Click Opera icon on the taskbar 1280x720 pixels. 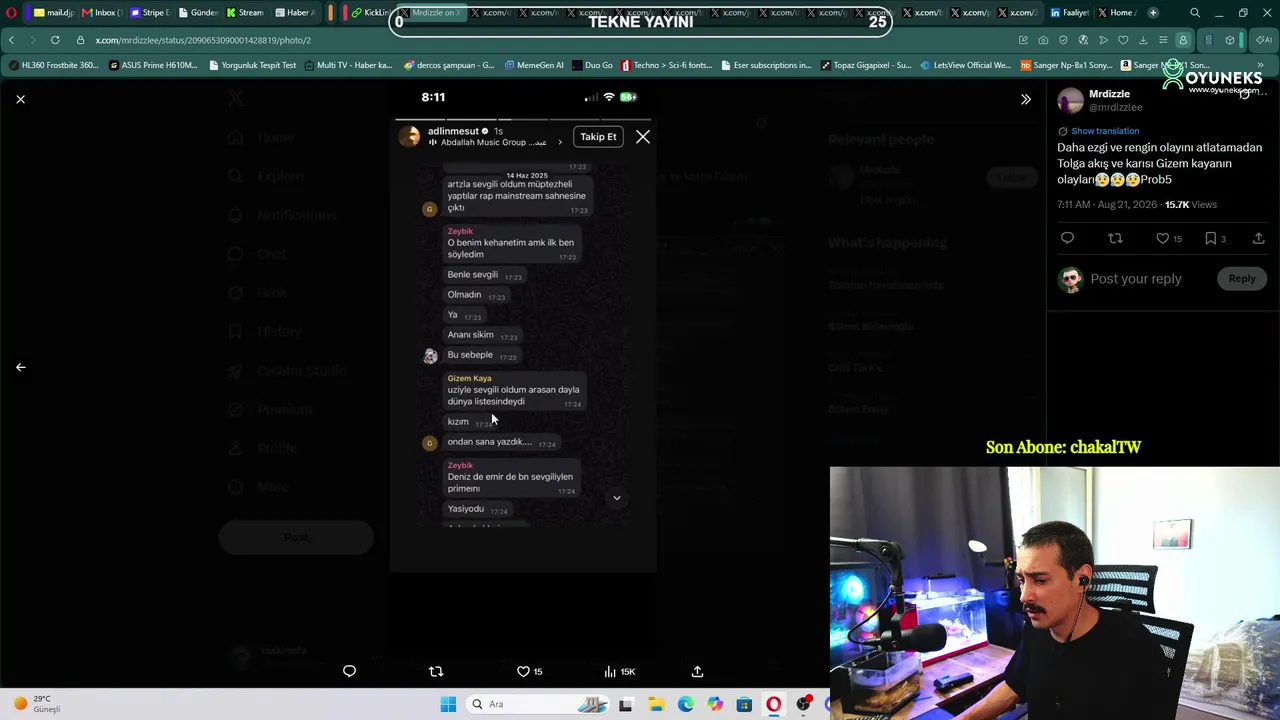[774, 704]
